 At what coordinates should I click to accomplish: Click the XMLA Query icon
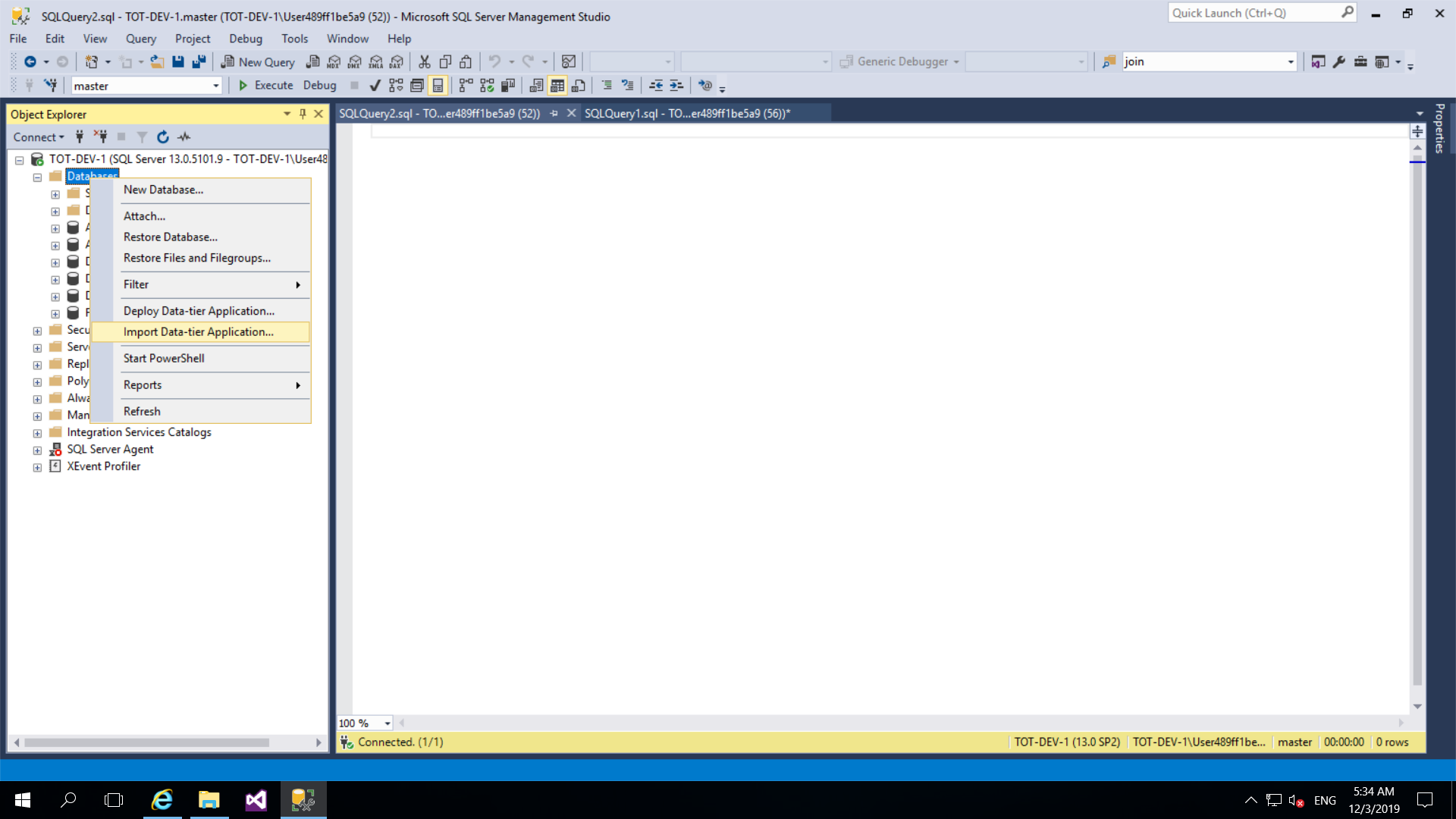[376, 62]
